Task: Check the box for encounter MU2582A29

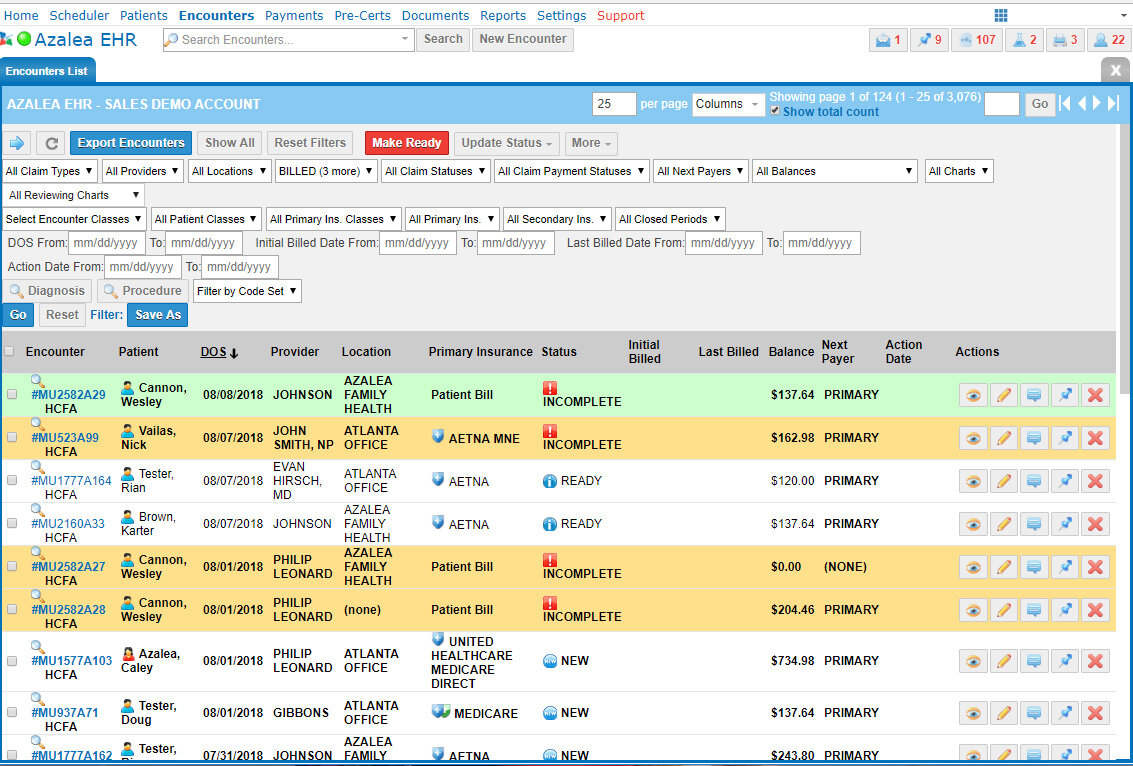Action: tap(12, 395)
